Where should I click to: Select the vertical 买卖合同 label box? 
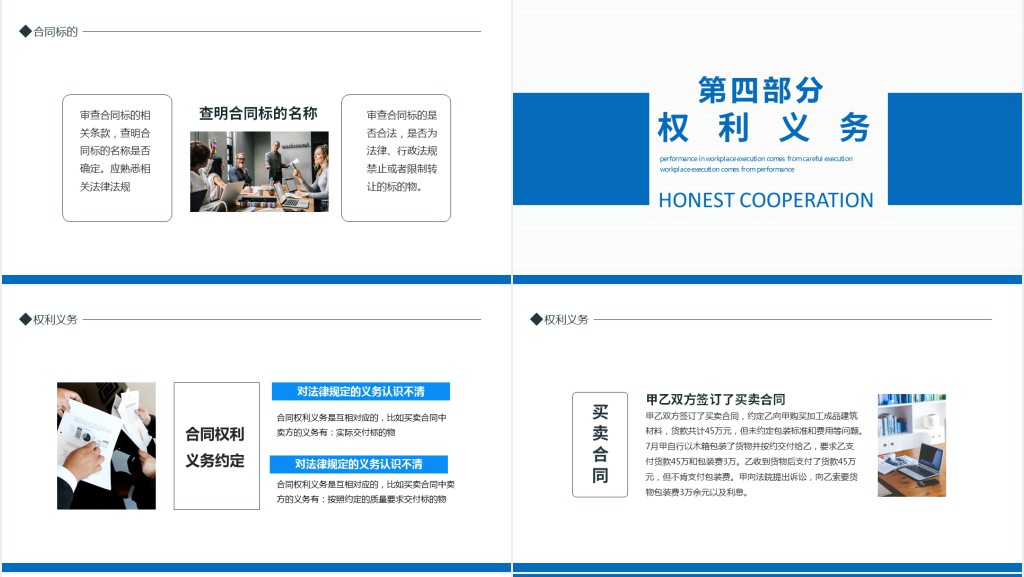[600, 444]
